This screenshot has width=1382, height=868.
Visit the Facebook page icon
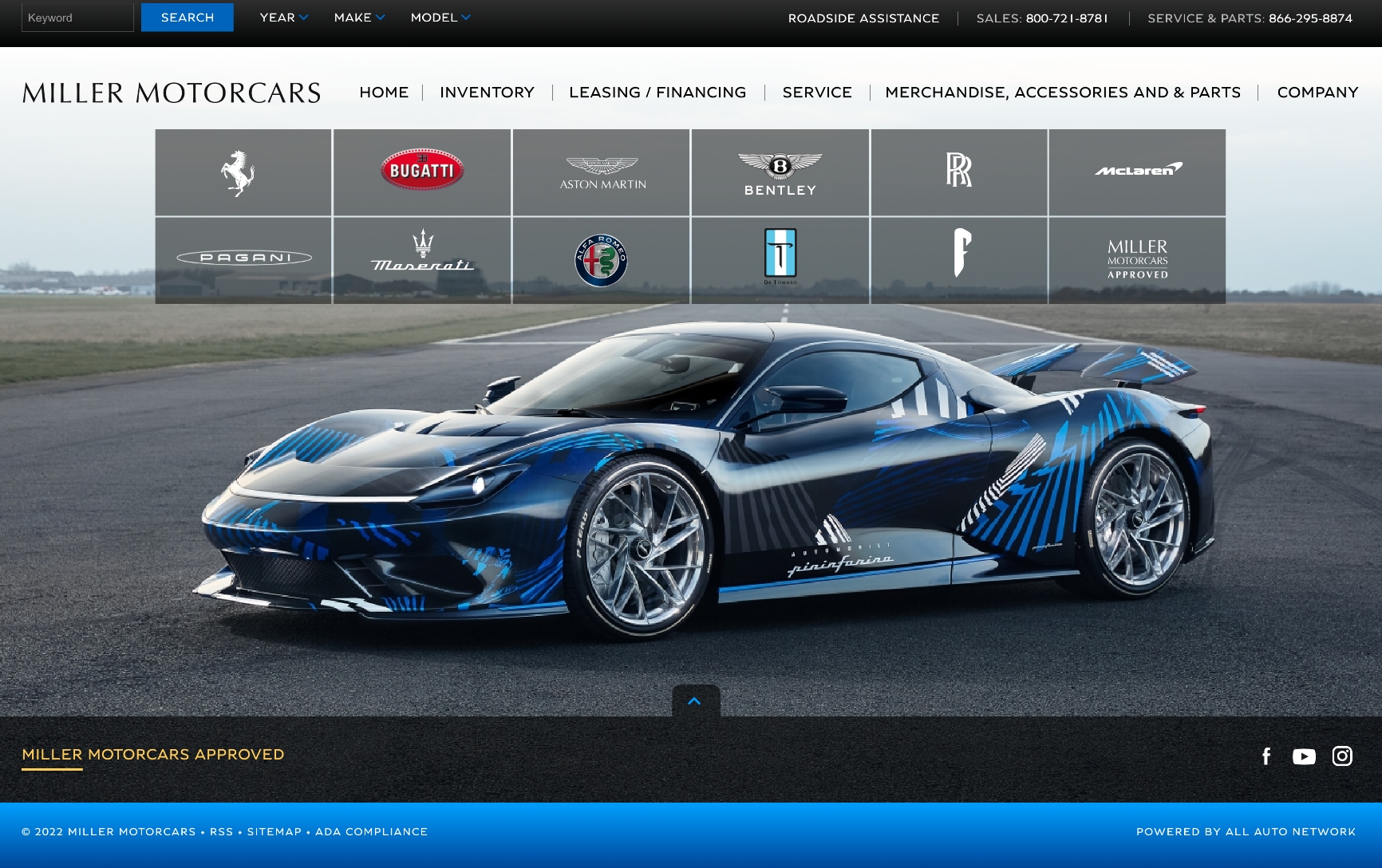click(x=1266, y=756)
